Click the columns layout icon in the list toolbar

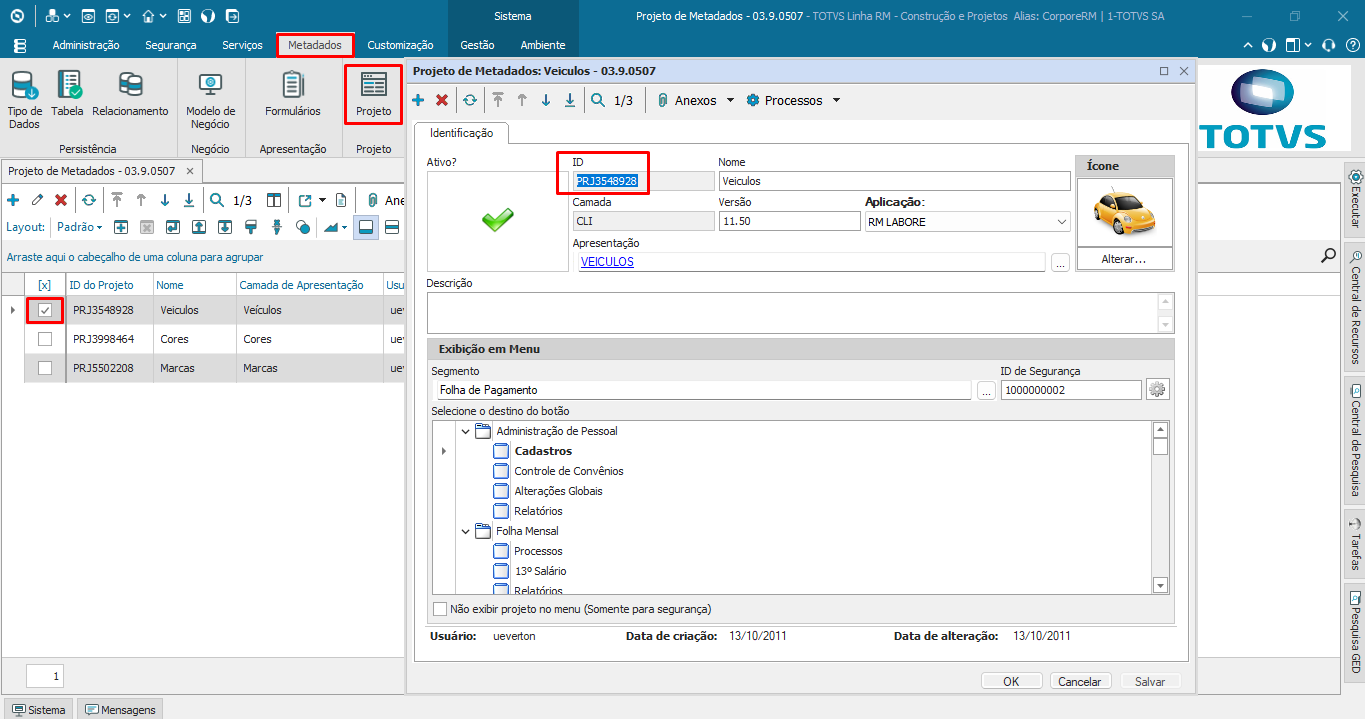click(274, 200)
